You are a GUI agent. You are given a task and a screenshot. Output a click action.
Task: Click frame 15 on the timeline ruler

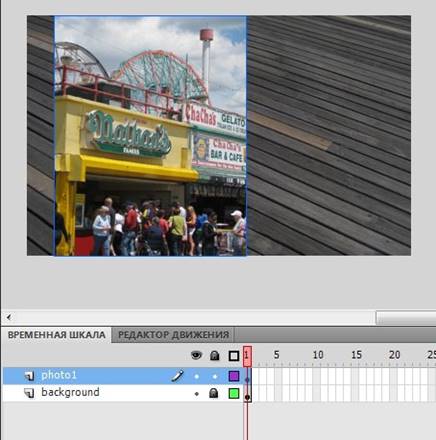356,355
